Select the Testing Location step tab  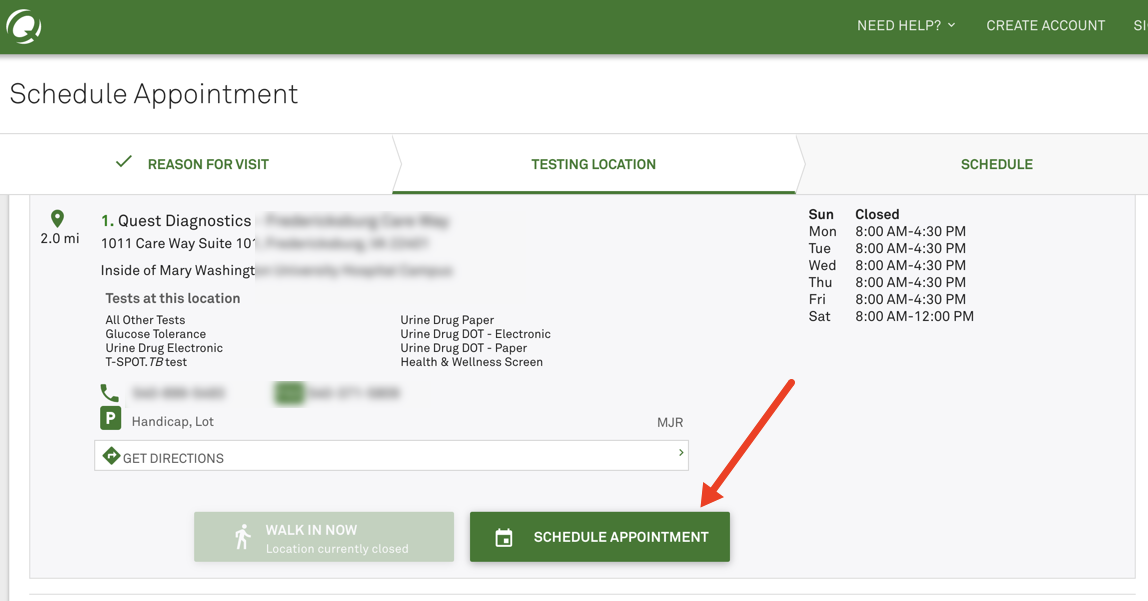593,164
